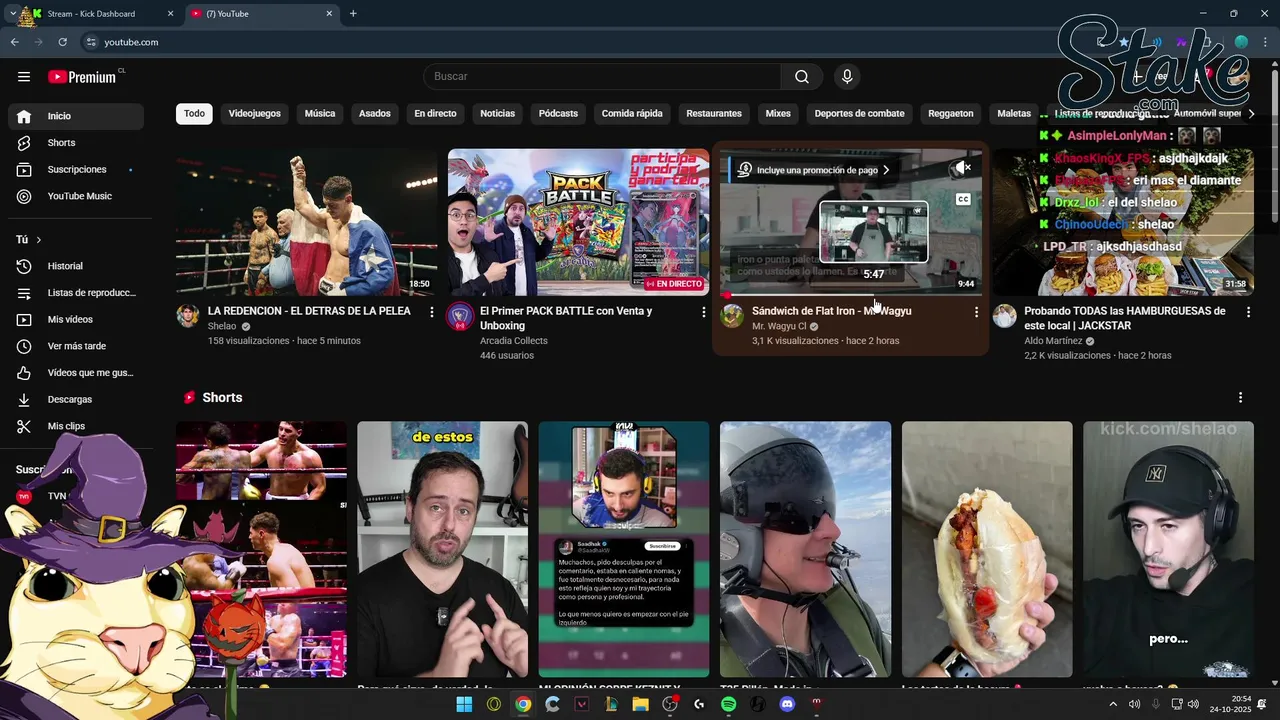Go back with the browser back arrow
1280x720 pixels.
pyautogui.click(x=14, y=42)
